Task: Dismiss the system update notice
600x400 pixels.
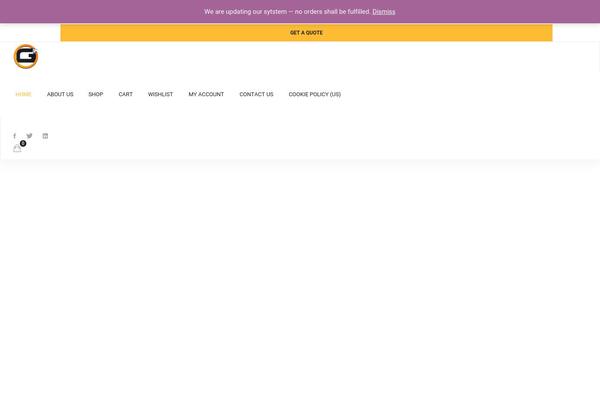Action: [x=383, y=12]
